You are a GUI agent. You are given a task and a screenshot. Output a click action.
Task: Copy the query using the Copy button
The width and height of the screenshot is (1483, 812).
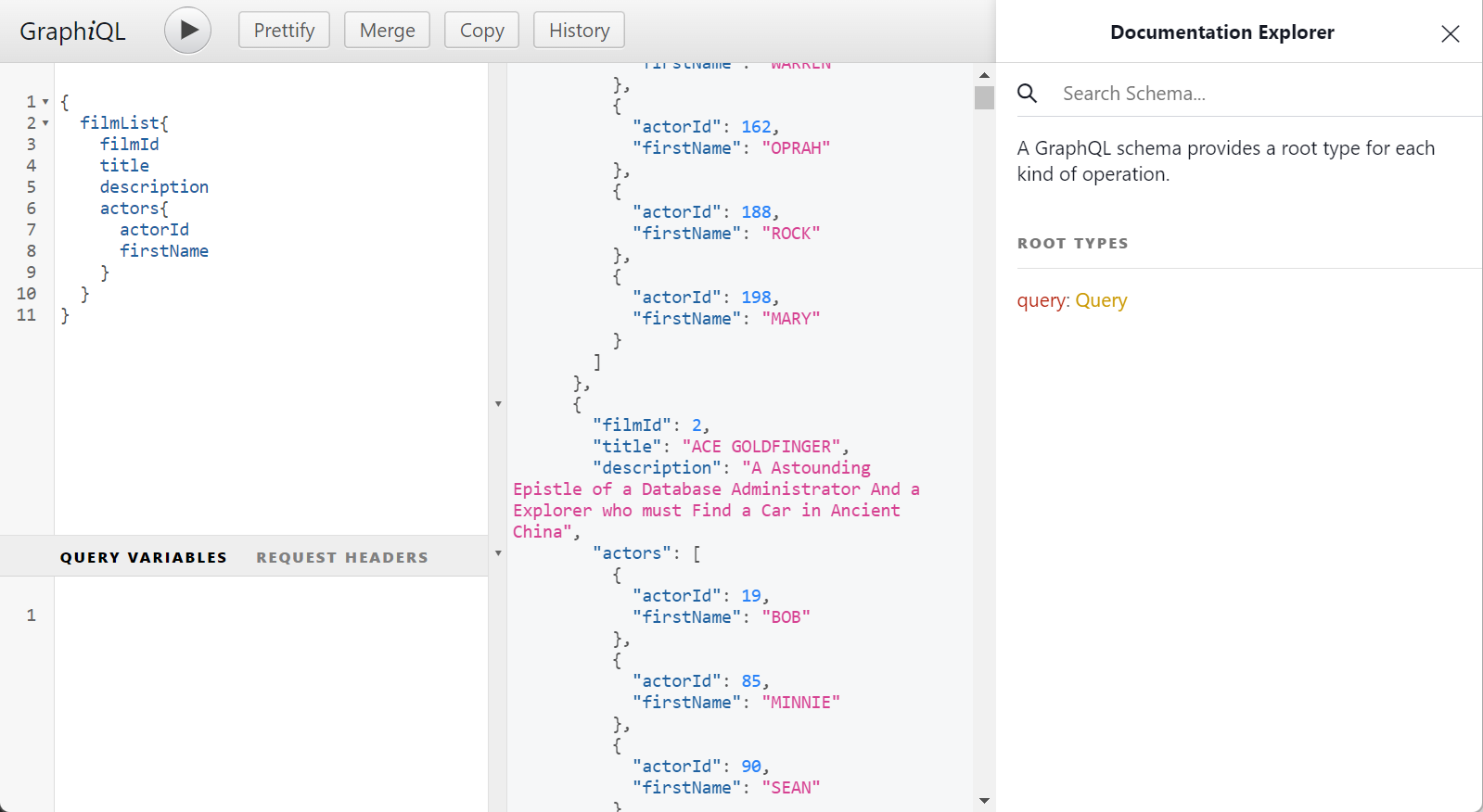(481, 31)
